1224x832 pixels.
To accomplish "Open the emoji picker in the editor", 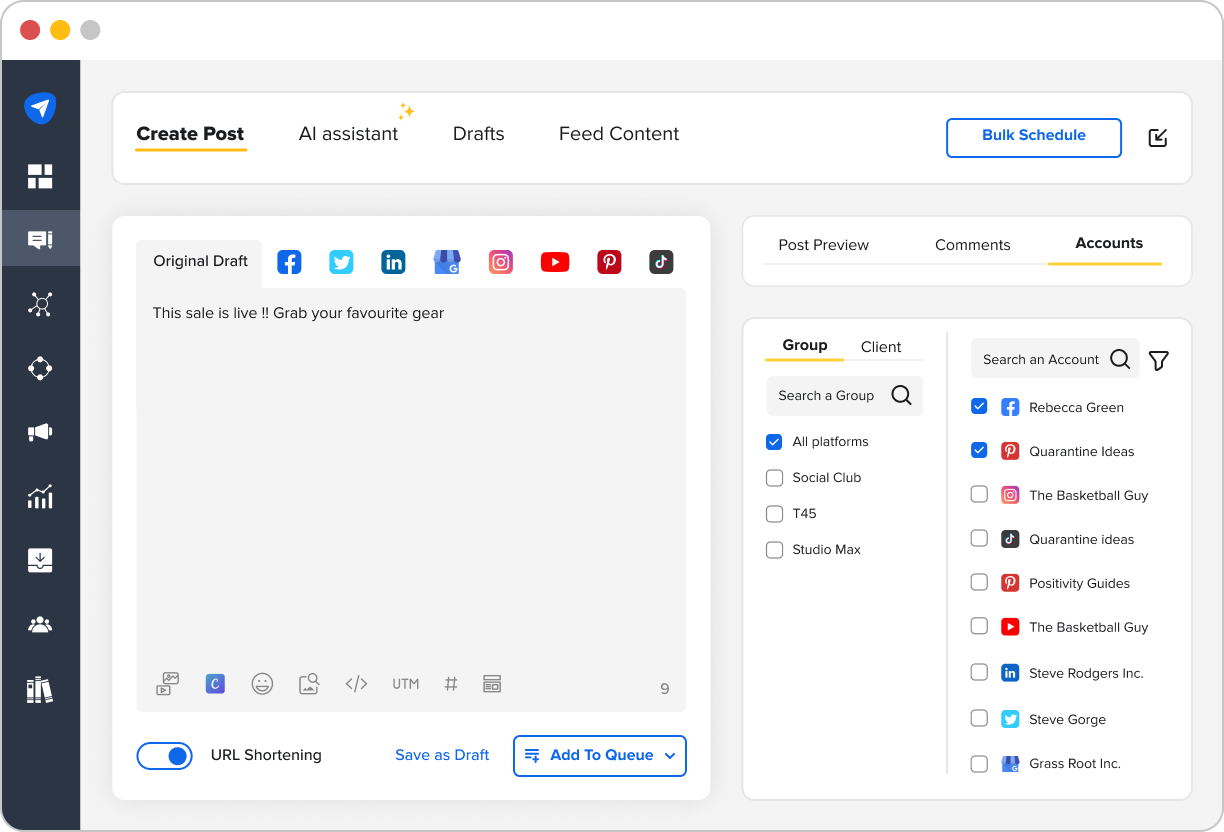I will click(x=263, y=684).
